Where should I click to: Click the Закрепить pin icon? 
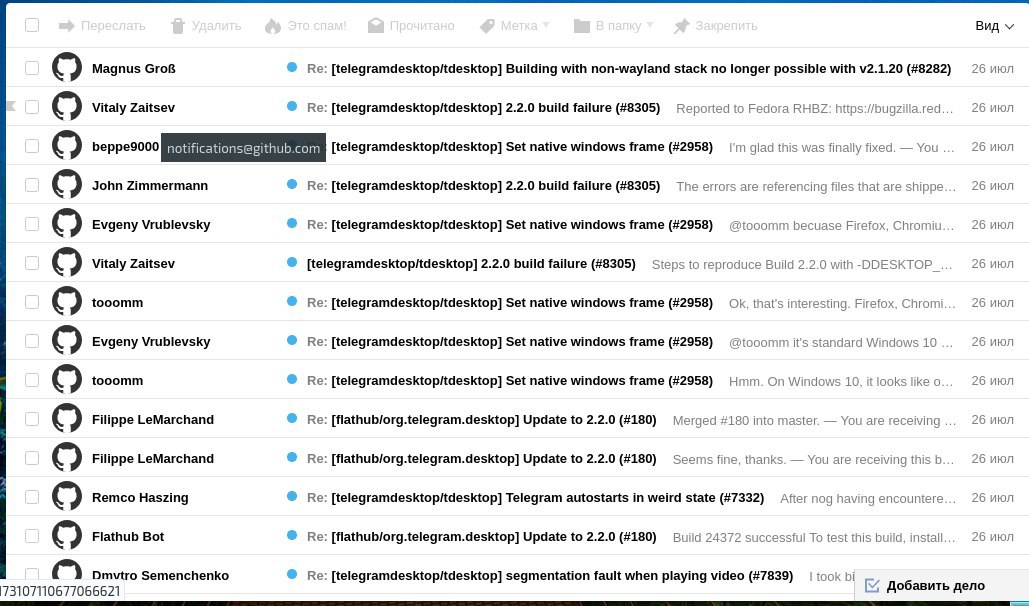click(682, 26)
